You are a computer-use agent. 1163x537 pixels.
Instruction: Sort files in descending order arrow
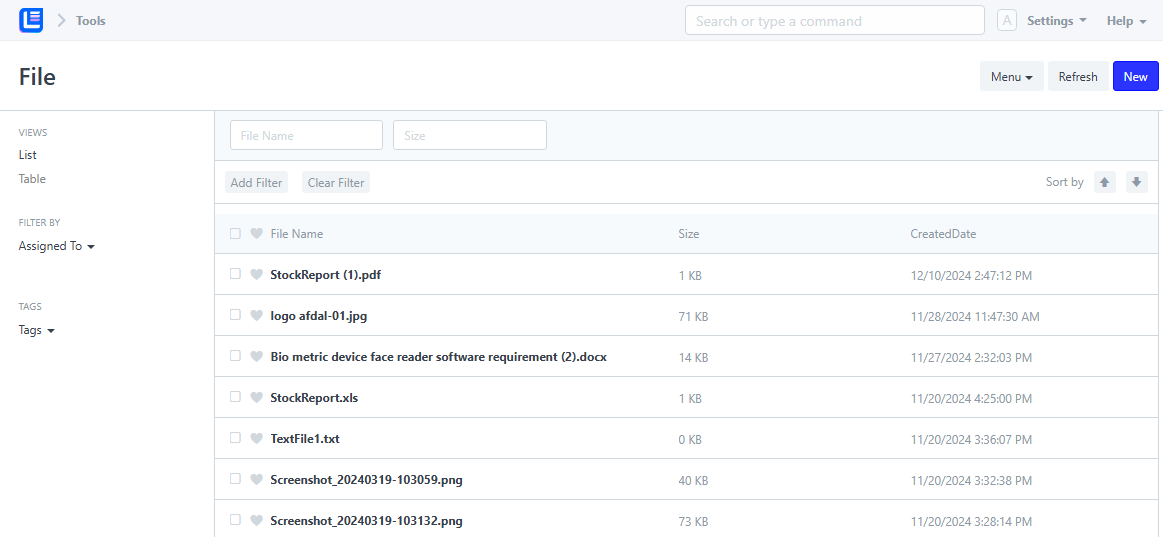pyautogui.click(x=1136, y=182)
